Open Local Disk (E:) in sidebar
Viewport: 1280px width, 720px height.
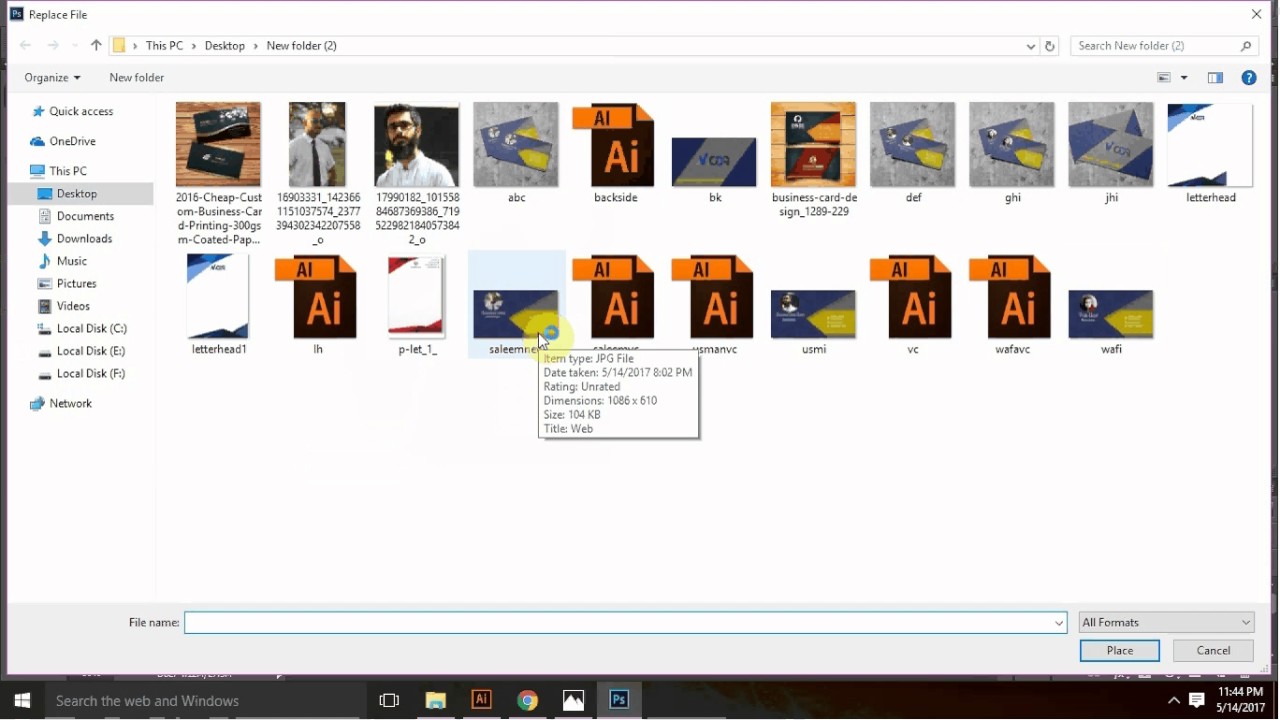[x=82, y=351]
